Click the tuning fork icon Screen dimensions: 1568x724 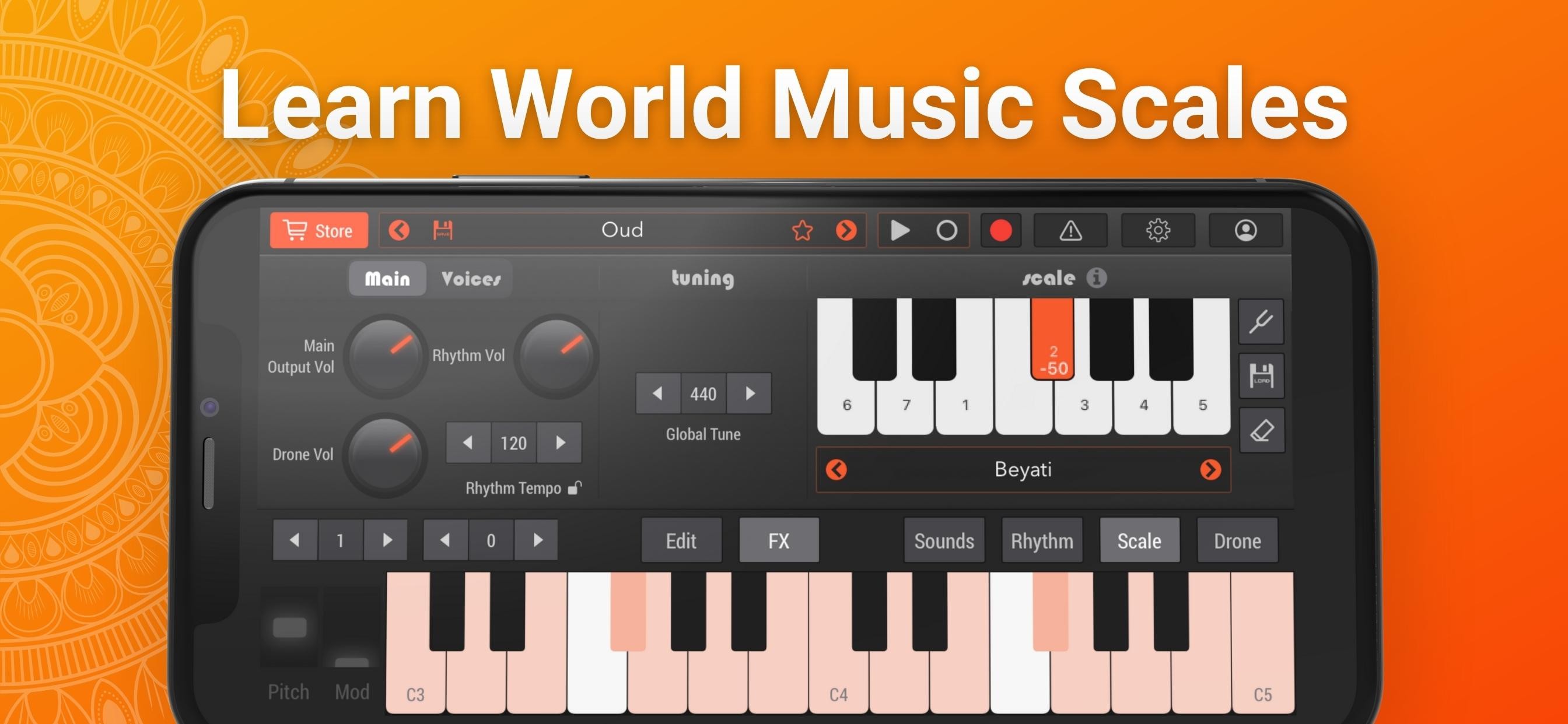(1261, 322)
